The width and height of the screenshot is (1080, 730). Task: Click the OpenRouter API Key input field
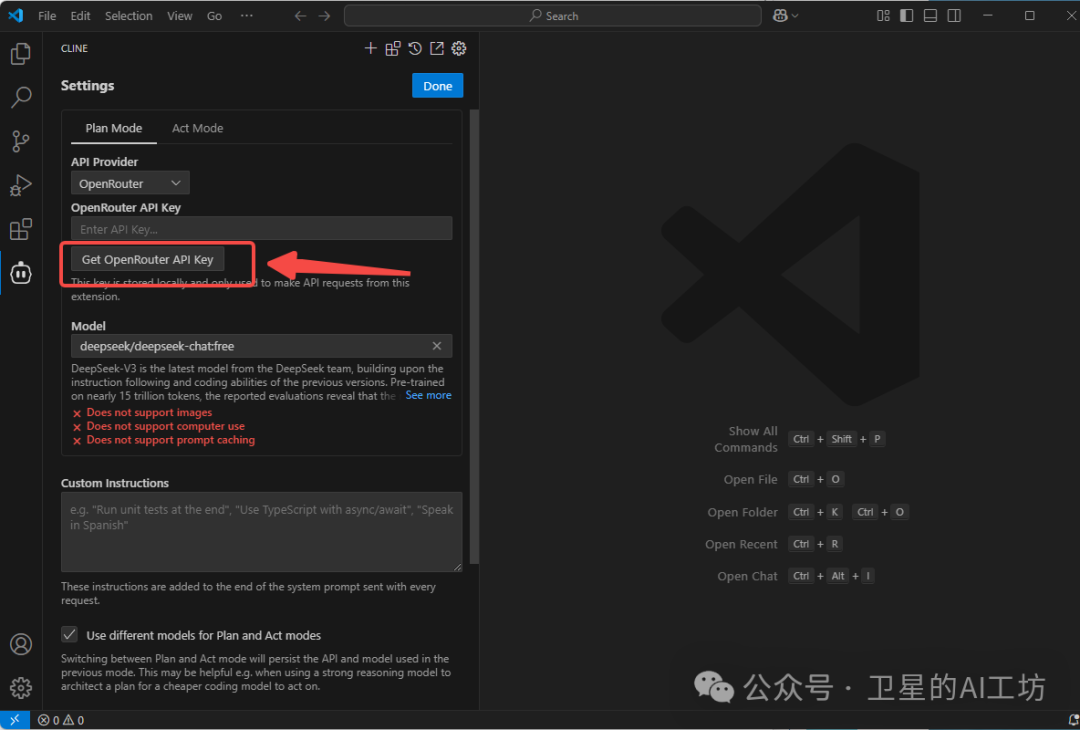261,229
